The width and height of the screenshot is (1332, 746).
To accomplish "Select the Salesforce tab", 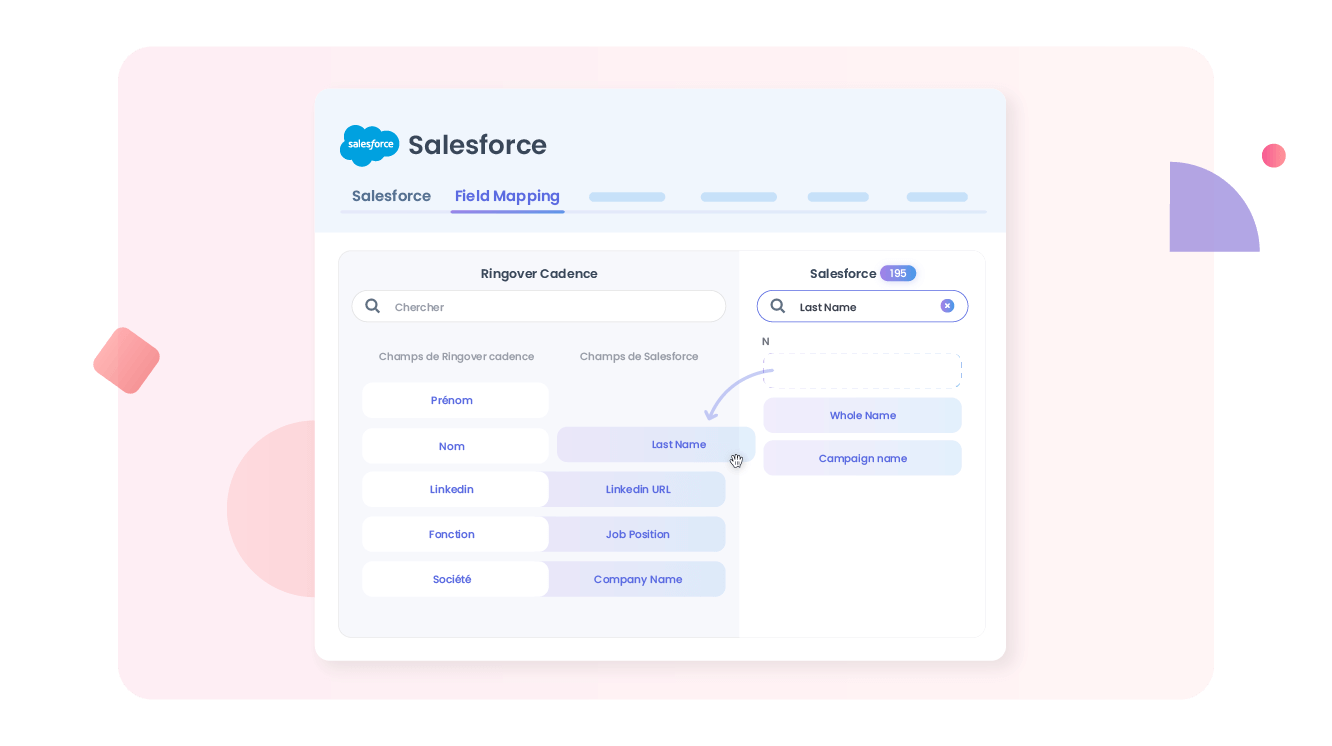I will tap(390, 196).
